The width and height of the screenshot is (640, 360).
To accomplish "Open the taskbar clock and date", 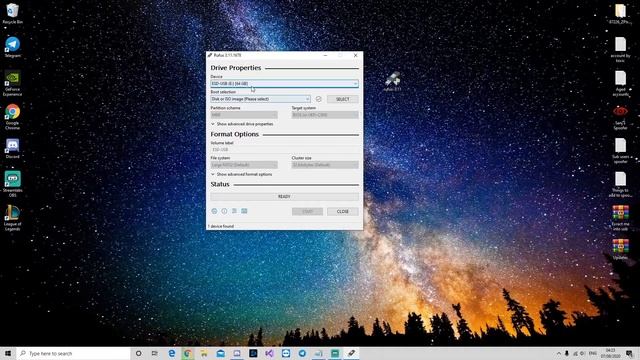I will coord(611,353).
